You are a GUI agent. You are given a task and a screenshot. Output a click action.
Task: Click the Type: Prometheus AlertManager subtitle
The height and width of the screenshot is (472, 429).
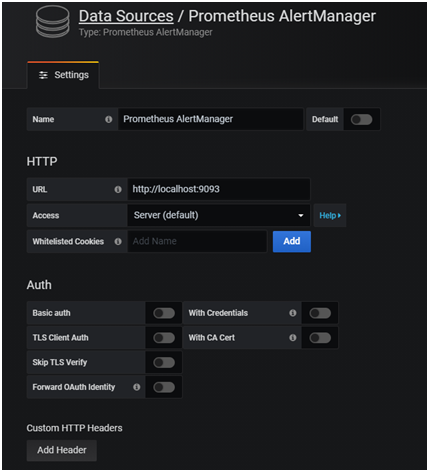(x=145, y=32)
